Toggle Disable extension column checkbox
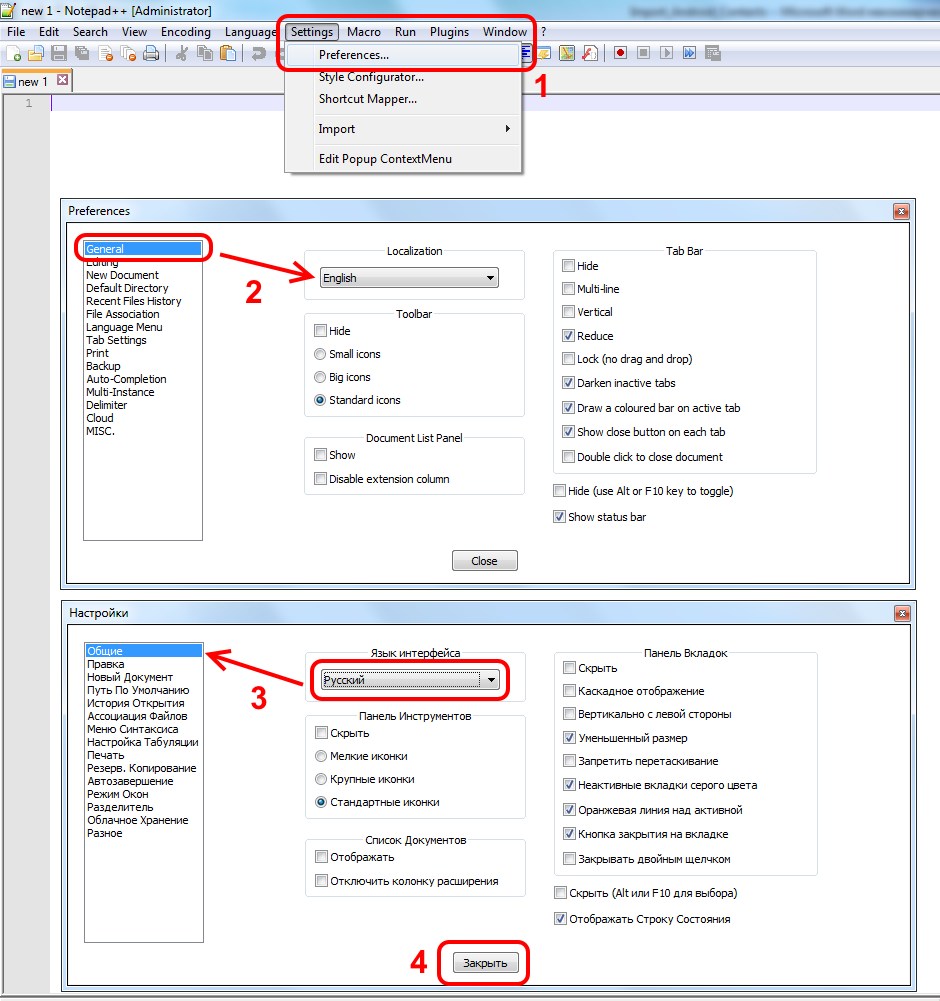 click(320, 479)
